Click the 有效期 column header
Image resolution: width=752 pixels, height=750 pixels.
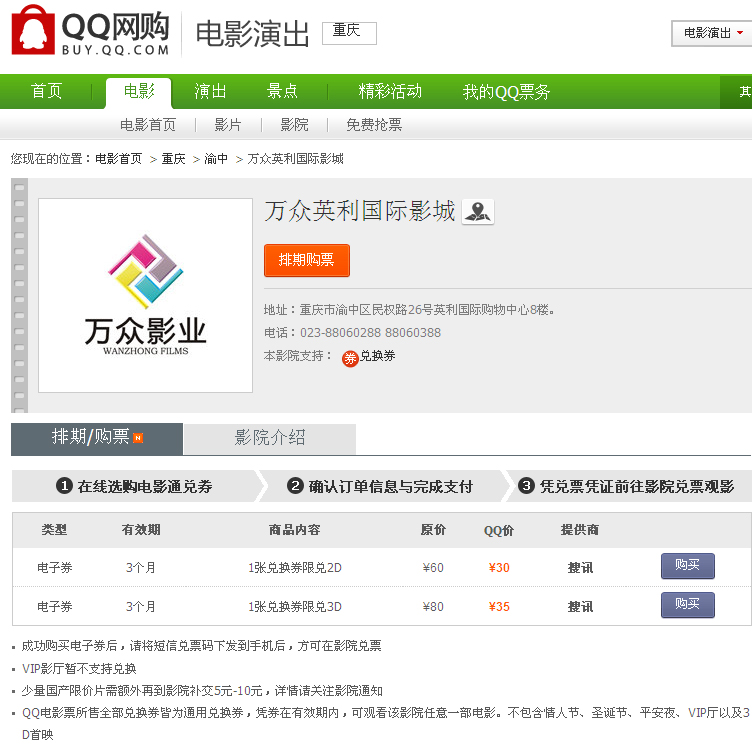click(x=141, y=530)
